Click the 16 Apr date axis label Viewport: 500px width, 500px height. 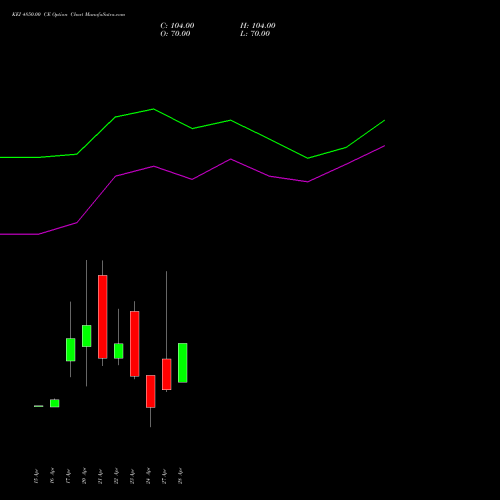coord(52,476)
